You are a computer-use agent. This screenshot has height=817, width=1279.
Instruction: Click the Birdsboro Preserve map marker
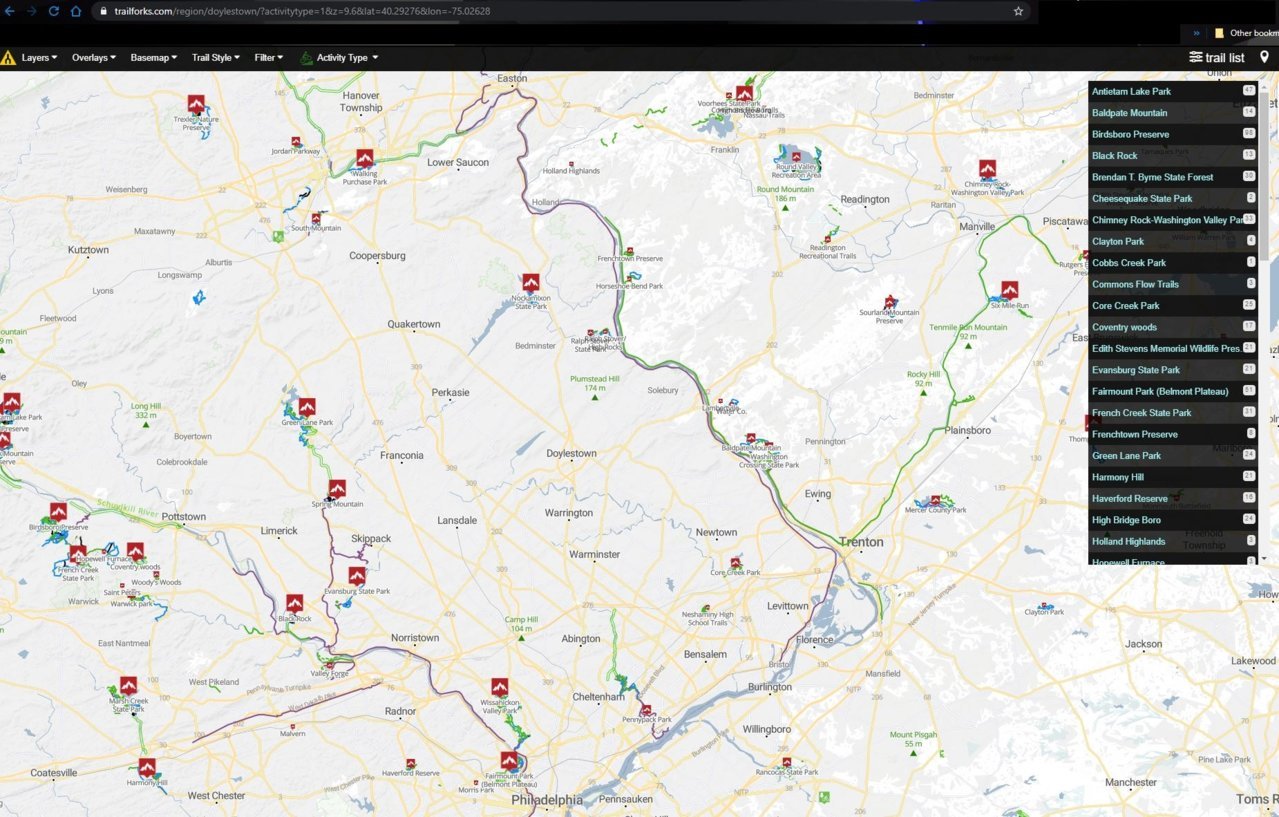tap(59, 511)
